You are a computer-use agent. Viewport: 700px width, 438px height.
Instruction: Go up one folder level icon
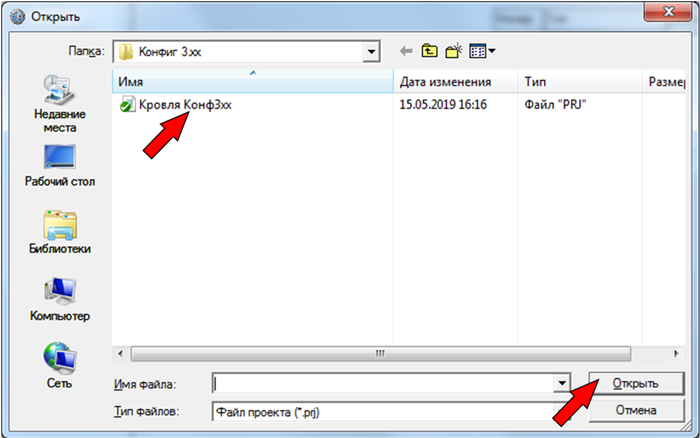pos(429,51)
